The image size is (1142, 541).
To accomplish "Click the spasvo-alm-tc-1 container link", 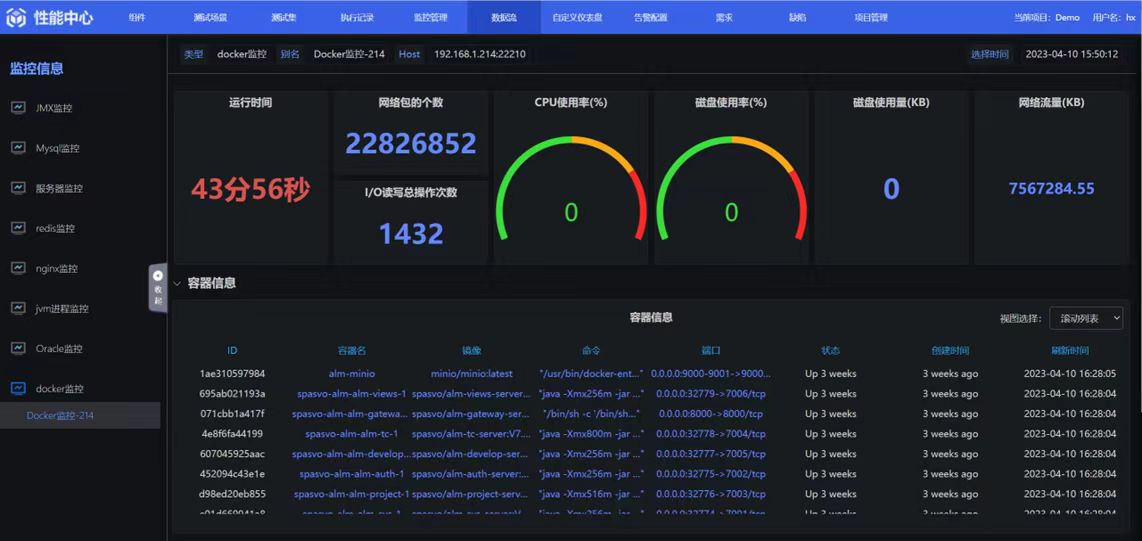I will pos(351,434).
